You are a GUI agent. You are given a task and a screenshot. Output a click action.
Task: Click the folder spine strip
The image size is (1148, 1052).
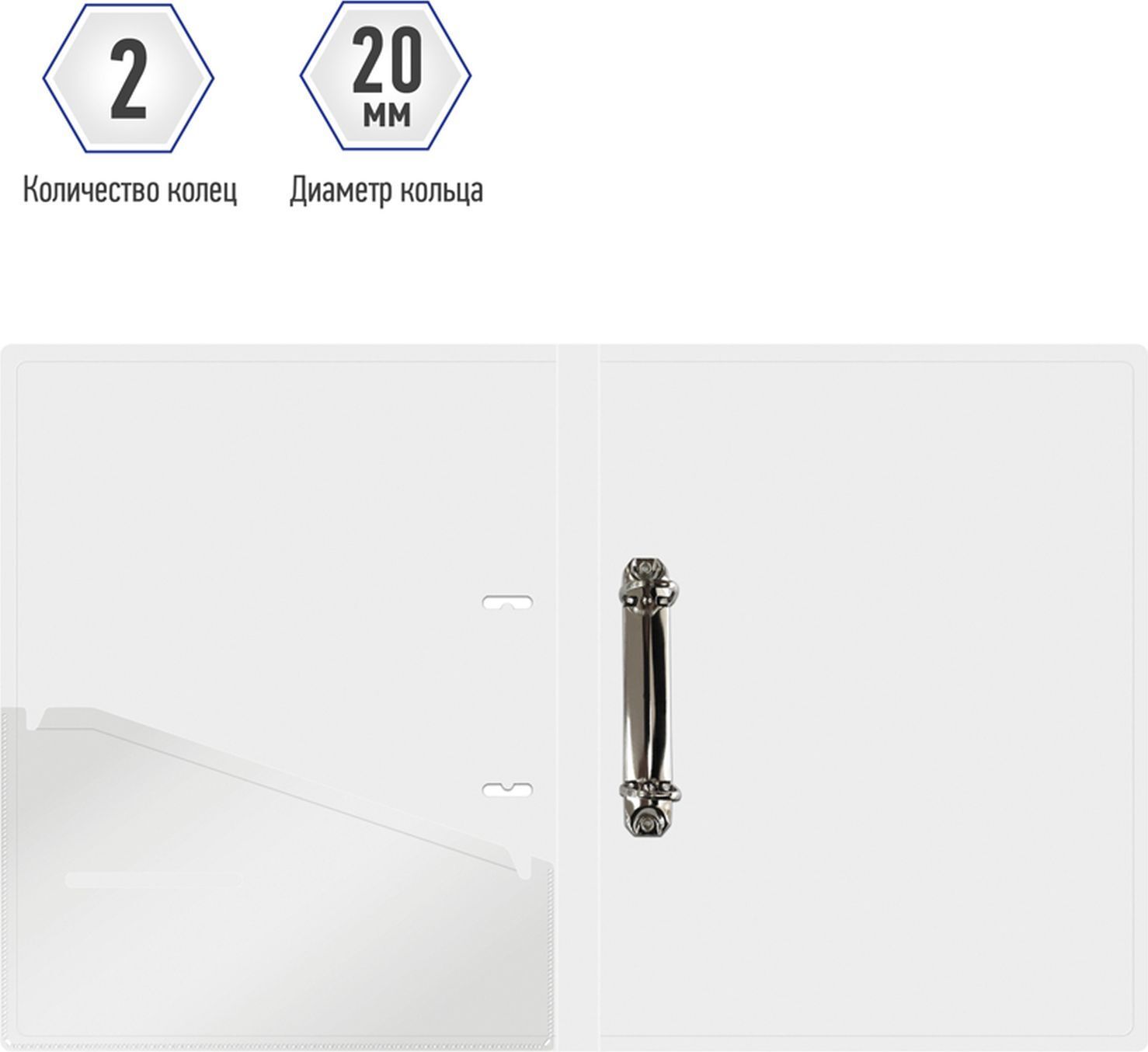[x=578, y=697]
